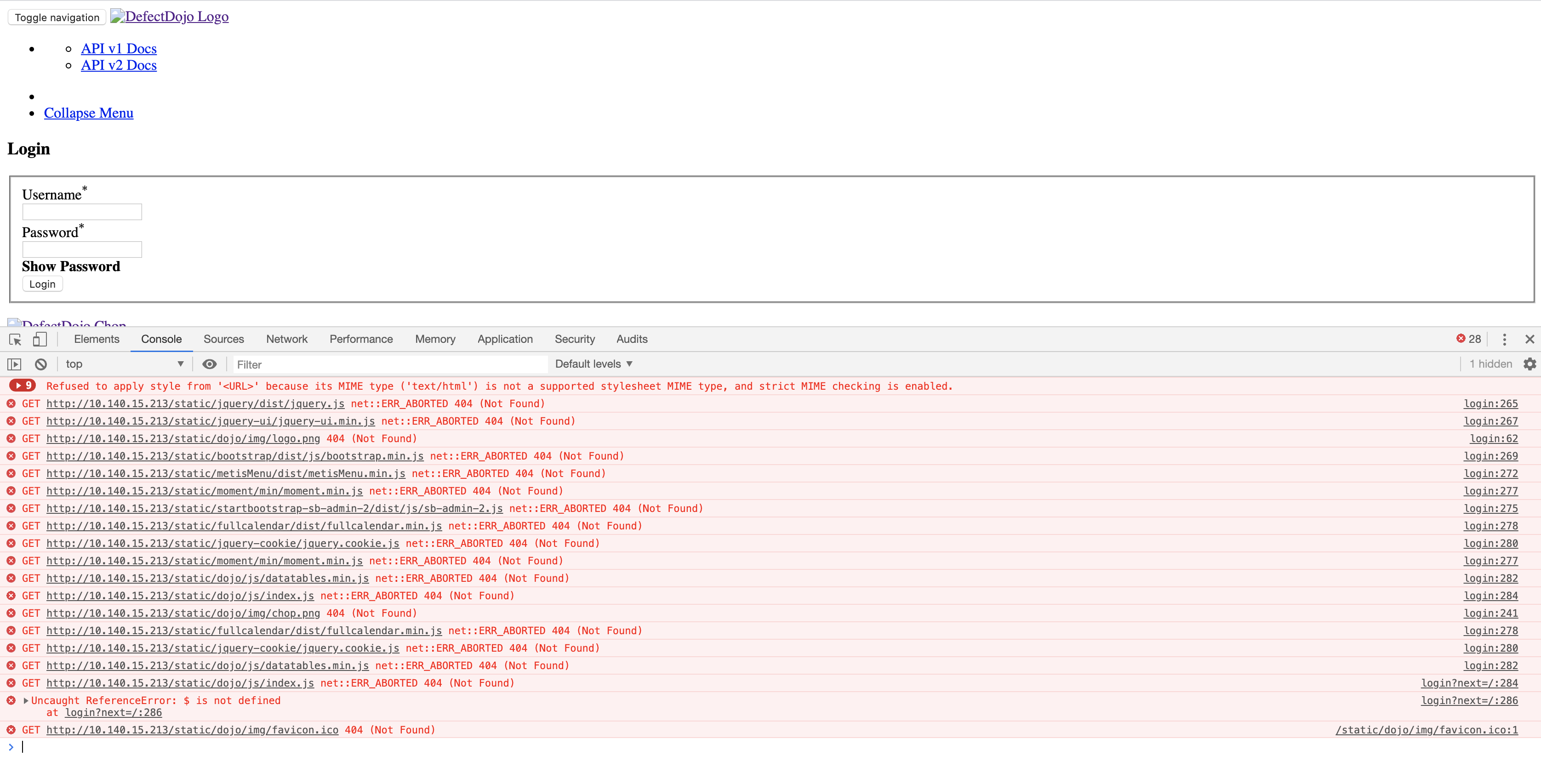Expand the Uncaught ReferenceError stack trace
Screen dimensions: 1541x784
pyautogui.click(x=25, y=700)
